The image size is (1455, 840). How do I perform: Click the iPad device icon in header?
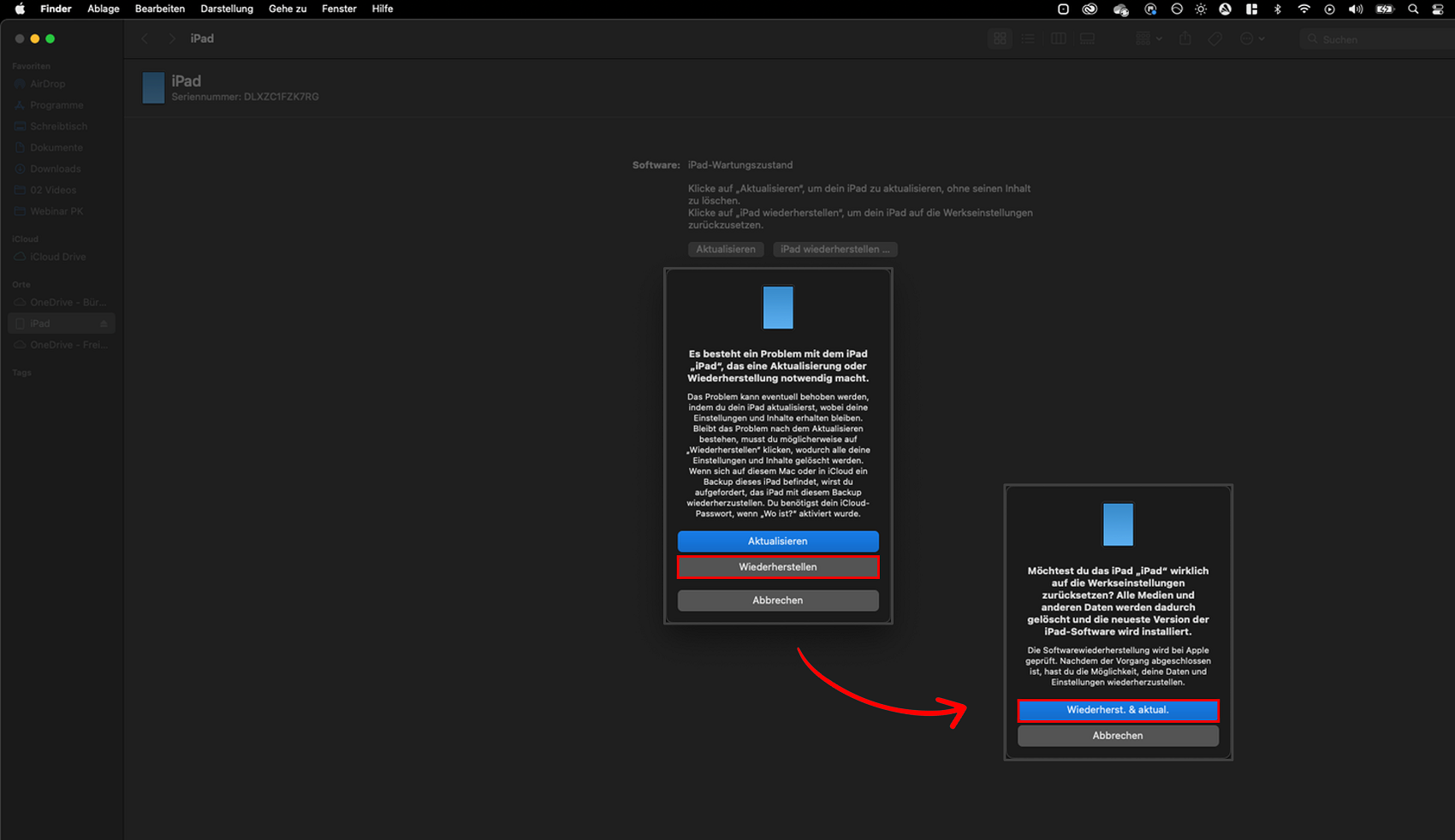pyautogui.click(x=153, y=87)
